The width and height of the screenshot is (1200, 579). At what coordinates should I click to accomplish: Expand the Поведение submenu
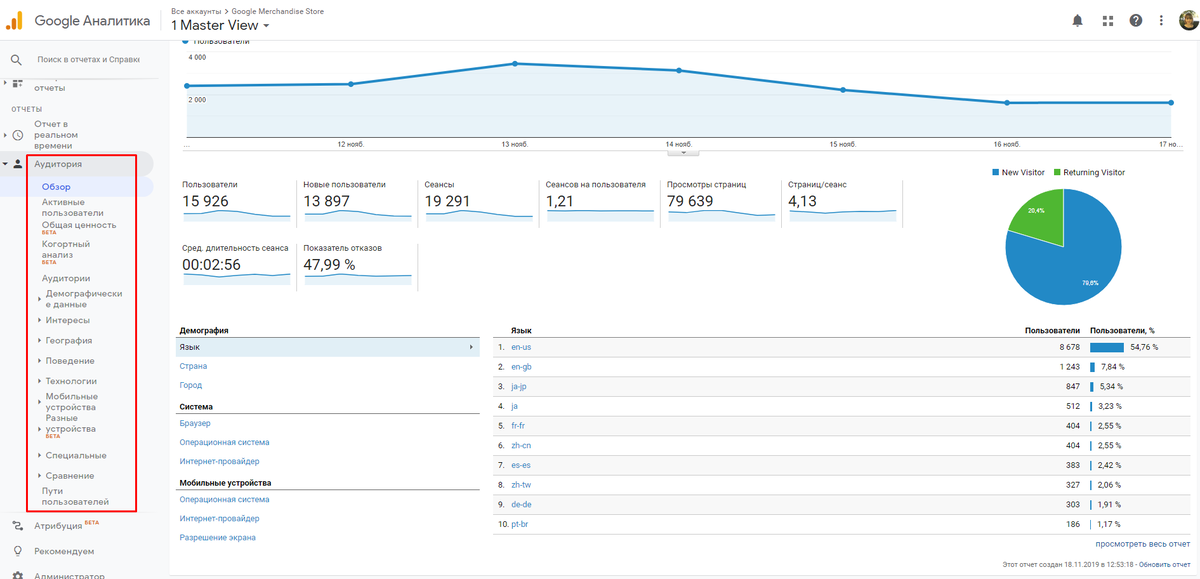point(39,361)
